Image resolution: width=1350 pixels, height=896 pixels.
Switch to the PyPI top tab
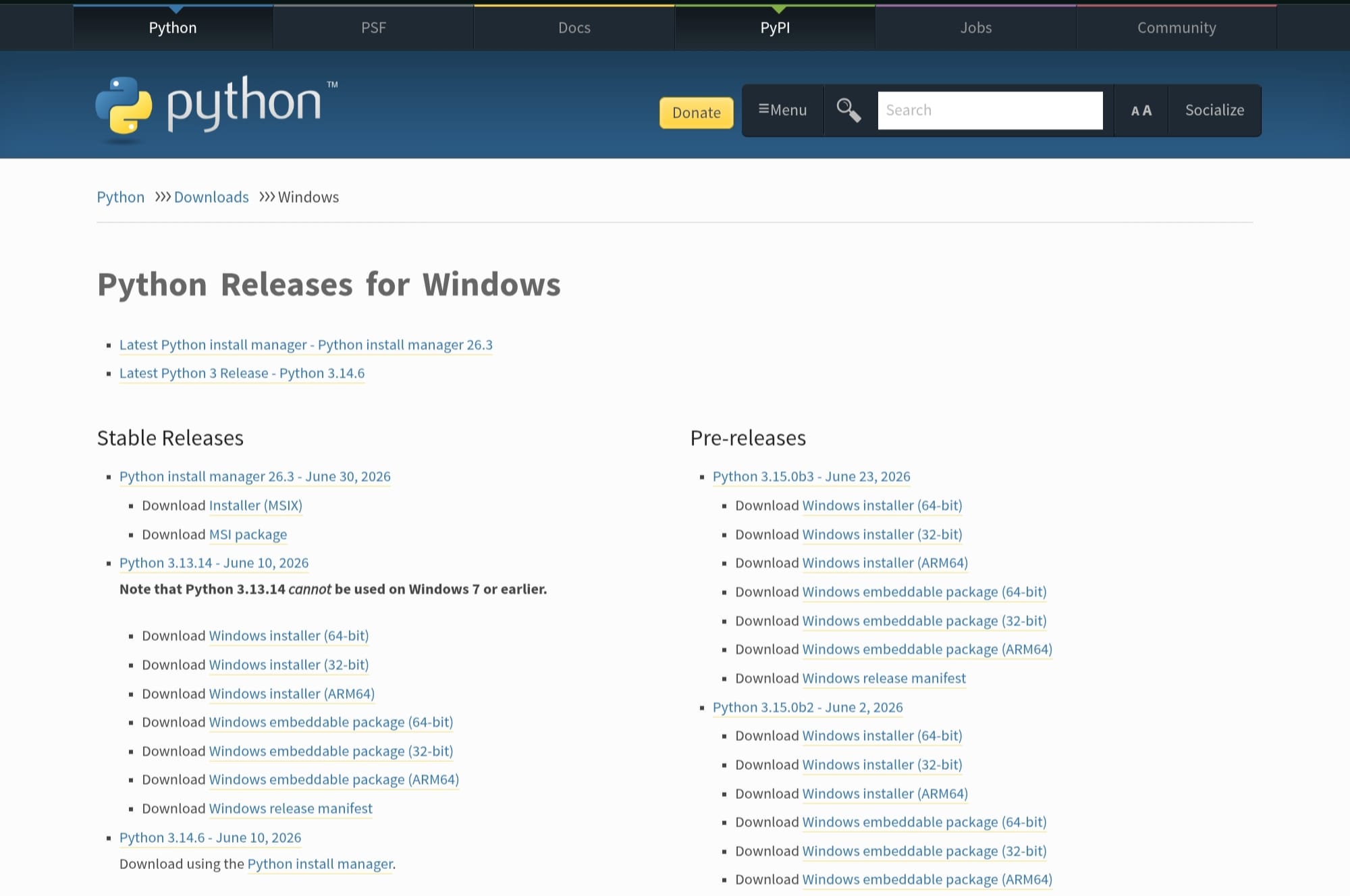(775, 28)
